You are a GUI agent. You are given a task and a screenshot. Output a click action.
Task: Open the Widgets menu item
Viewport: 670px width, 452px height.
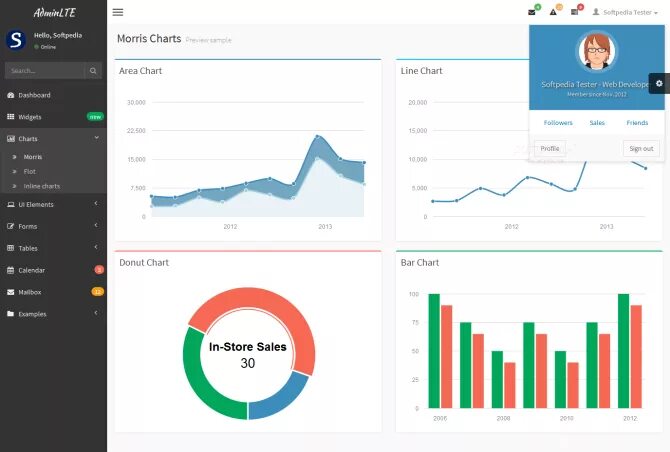tap(53, 117)
